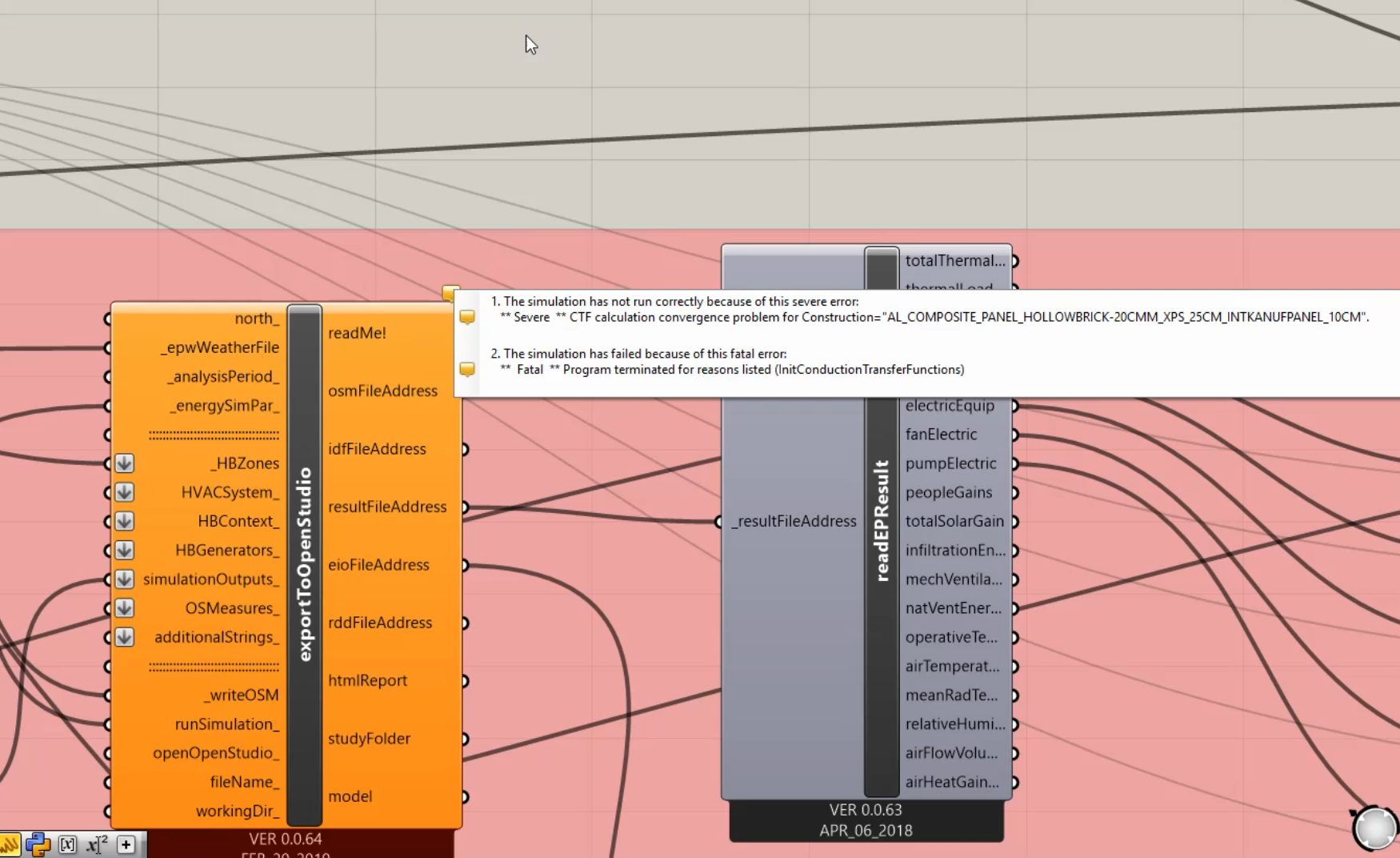Select the runSimulation_ input parameter
This screenshot has height=858, width=1400.
coord(227,724)
